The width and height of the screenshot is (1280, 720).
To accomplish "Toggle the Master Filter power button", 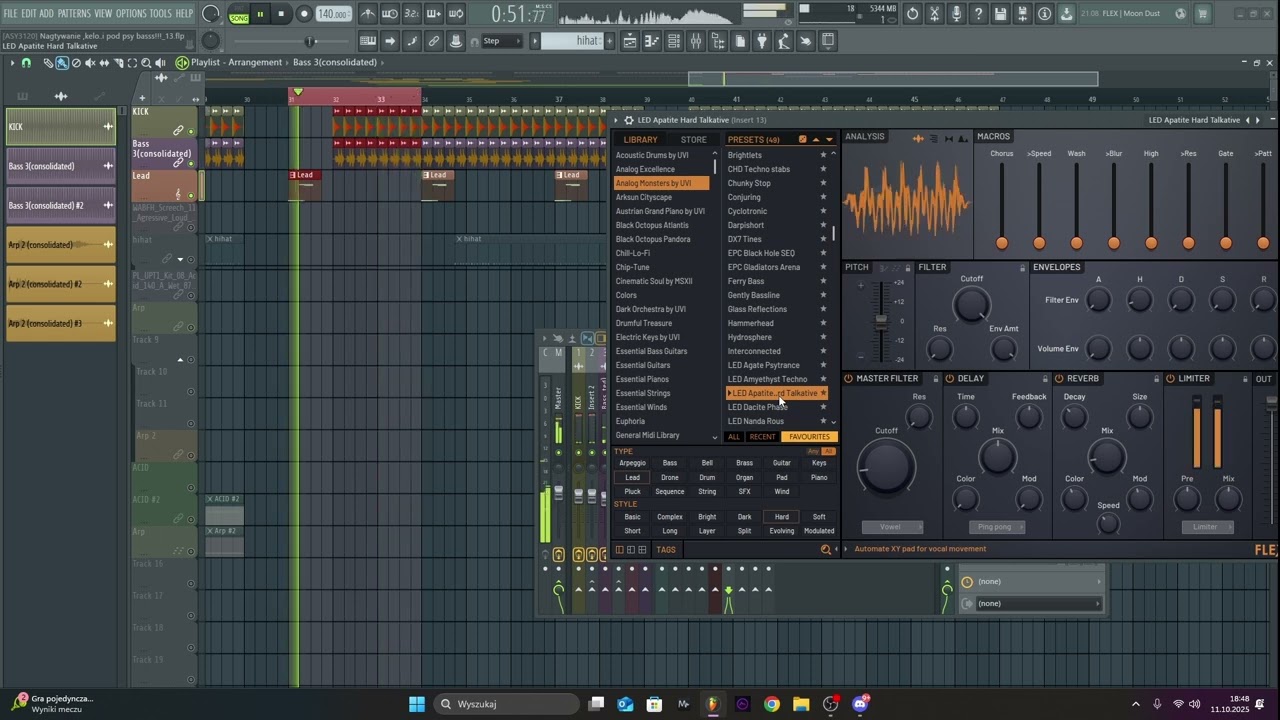I will click(849, 379).
